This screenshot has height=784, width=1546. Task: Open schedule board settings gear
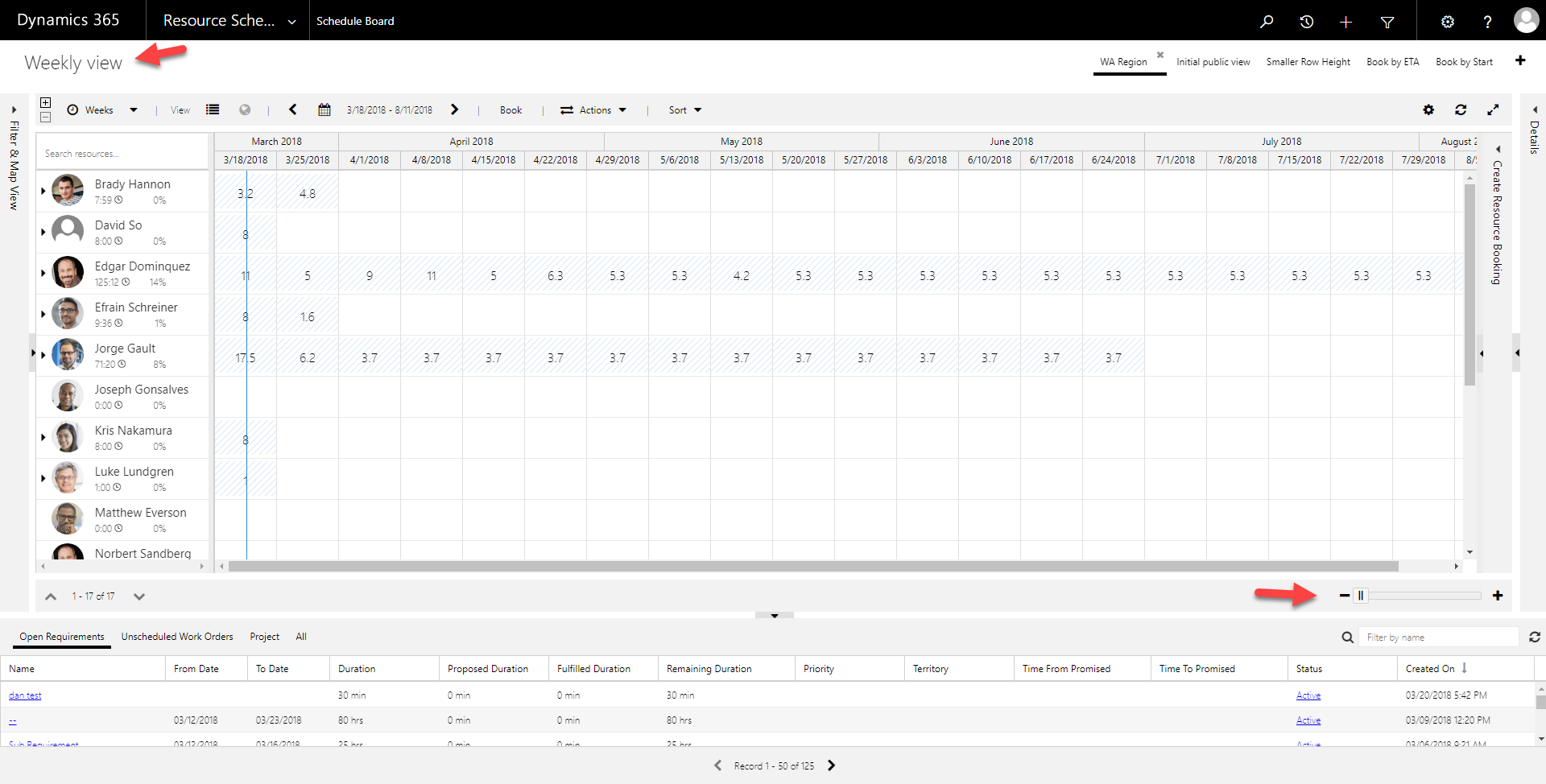click(x=1429, y=109)
